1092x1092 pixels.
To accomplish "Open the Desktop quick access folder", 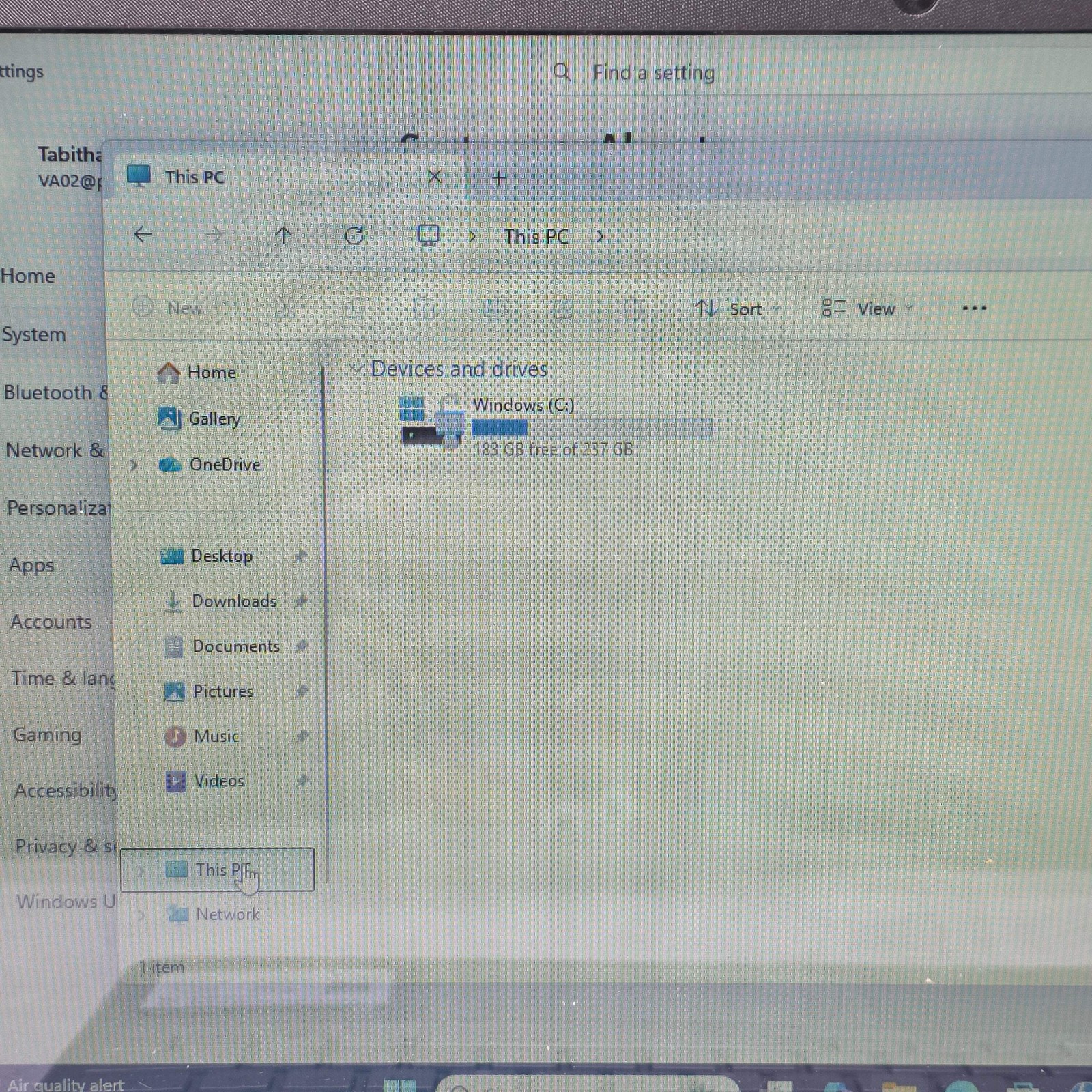I will tap(222, 556).
